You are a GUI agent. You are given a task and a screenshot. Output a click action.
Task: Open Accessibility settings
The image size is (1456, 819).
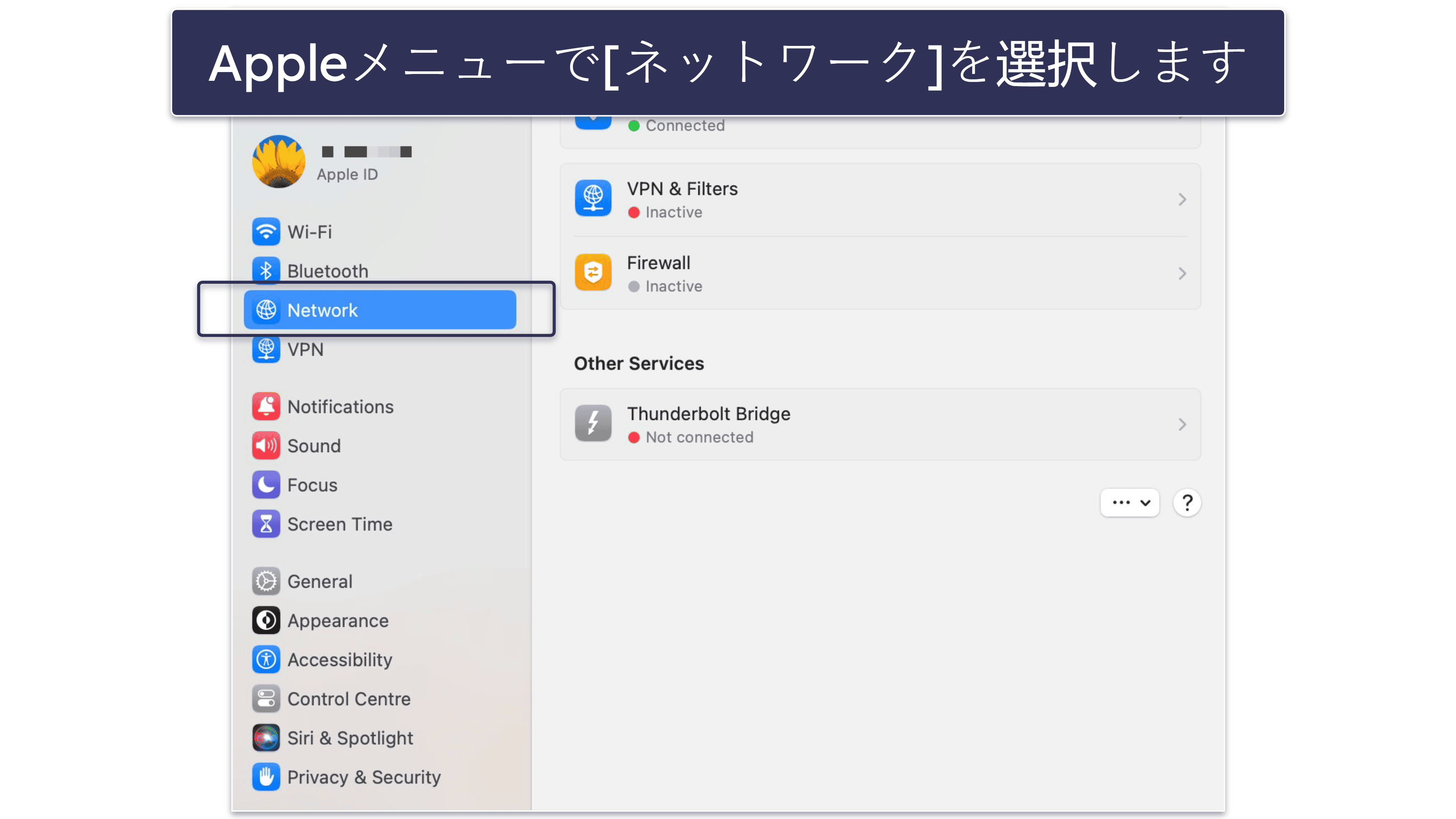380,660
